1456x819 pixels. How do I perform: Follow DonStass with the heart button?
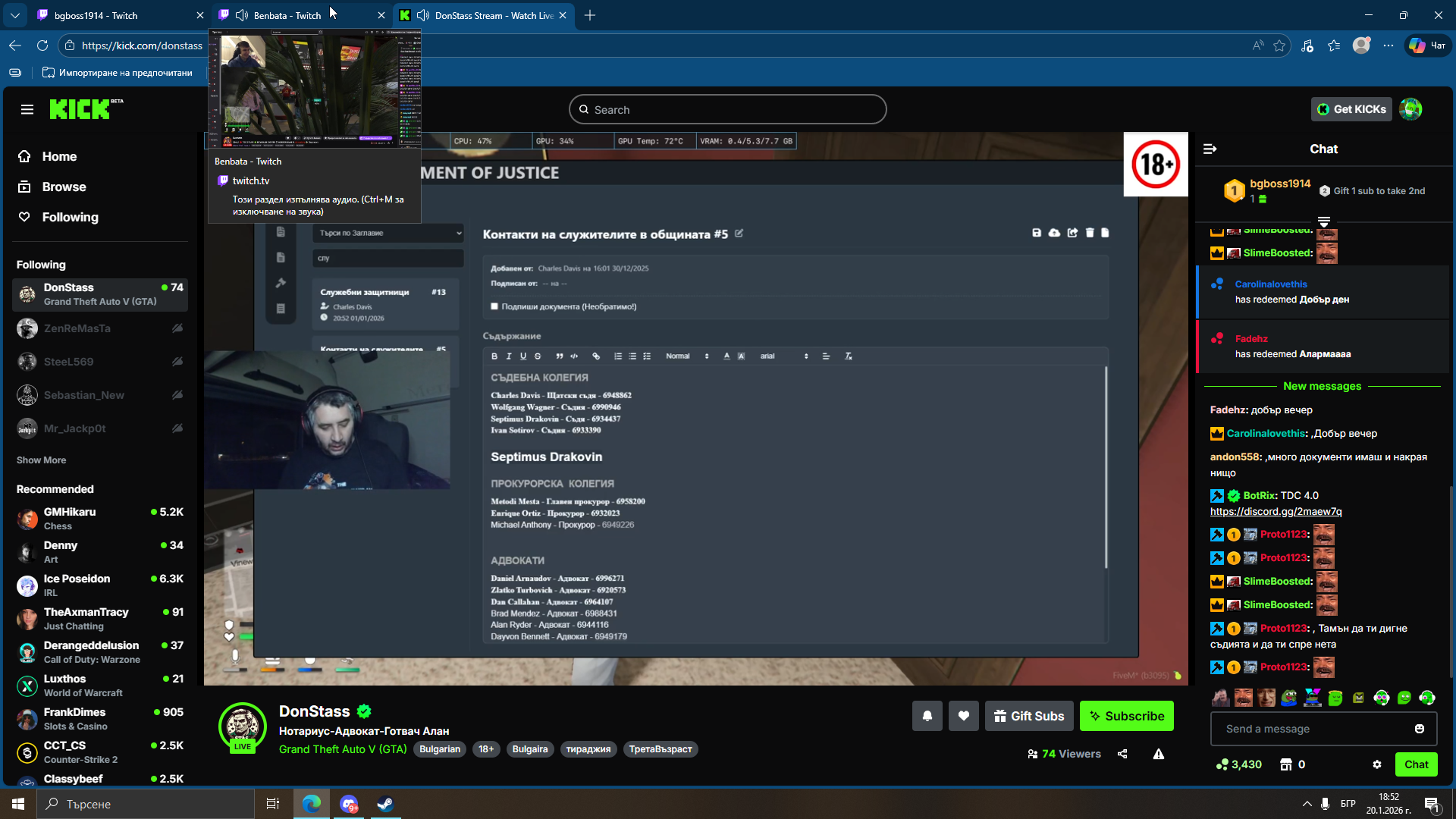pyautogui.click(x=964, y=716)
